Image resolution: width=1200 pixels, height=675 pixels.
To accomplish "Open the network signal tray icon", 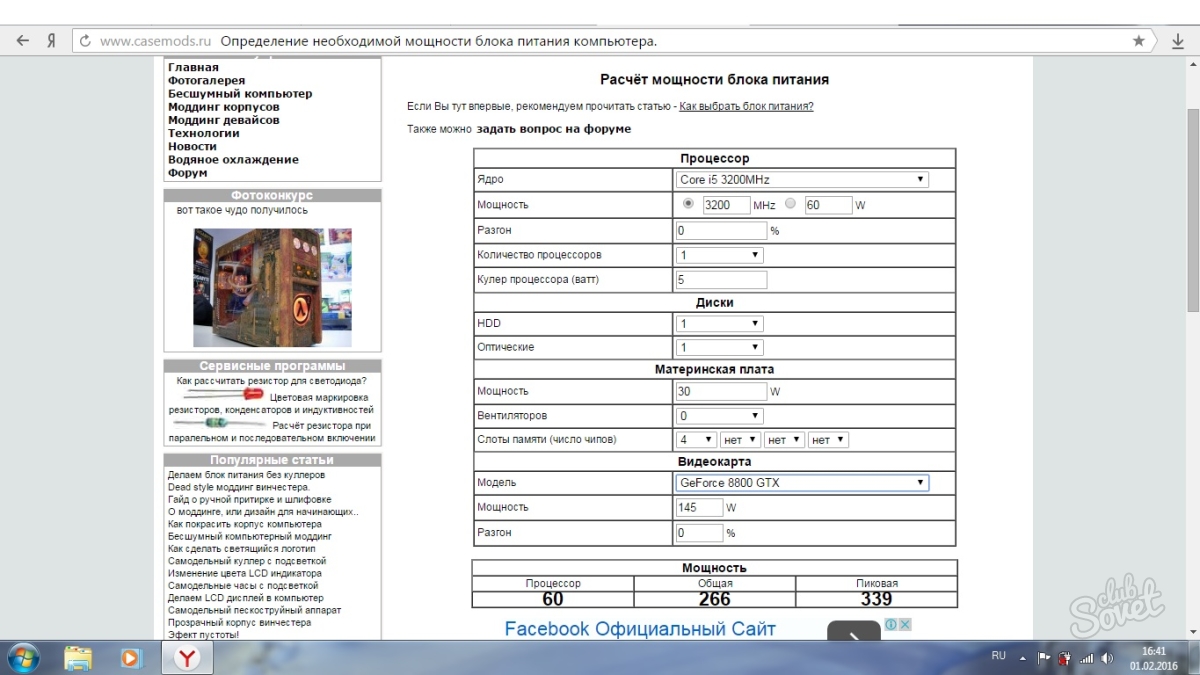I will click(x=1086, y=658).
